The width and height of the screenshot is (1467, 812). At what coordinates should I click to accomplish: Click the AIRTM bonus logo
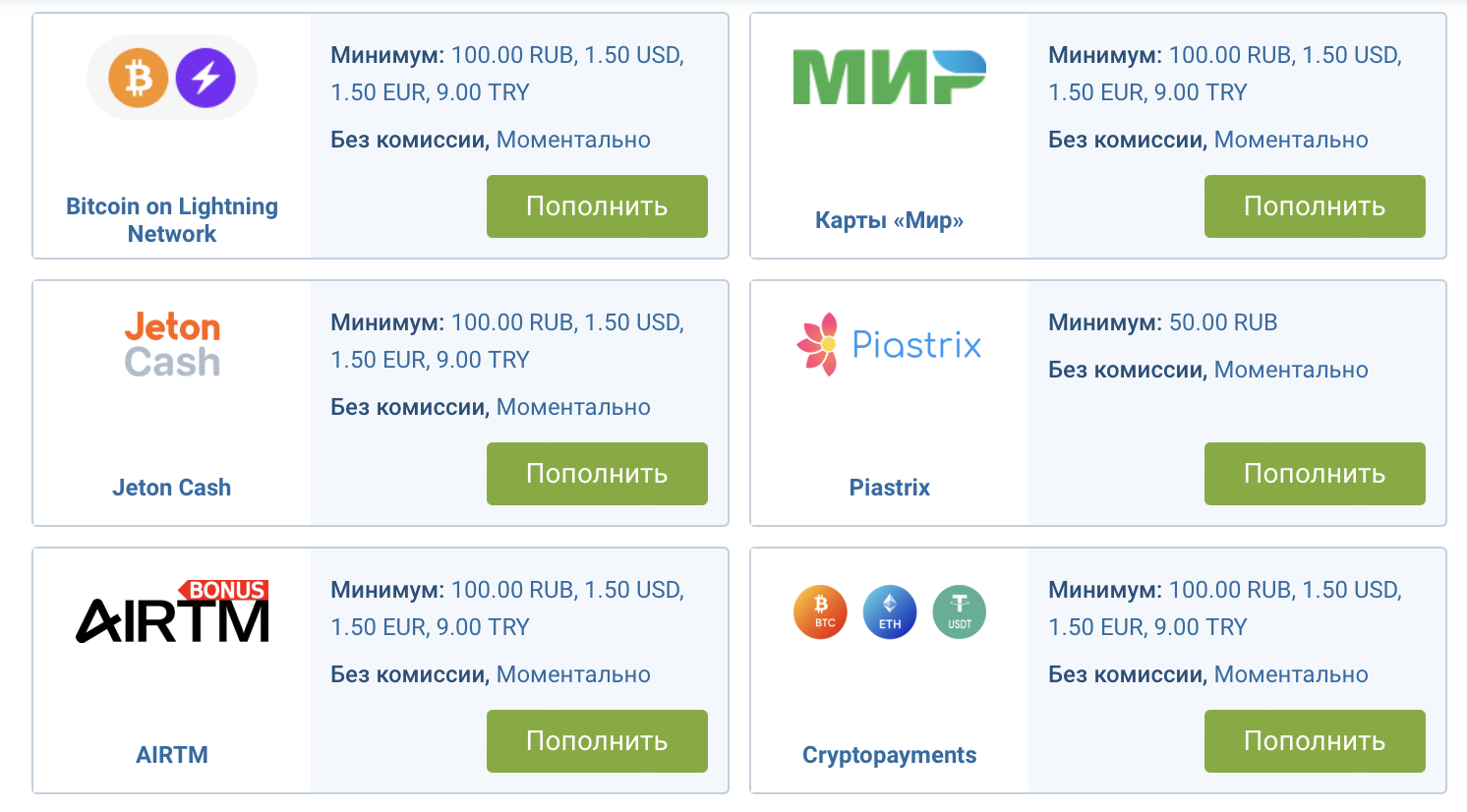click(173, 611)
